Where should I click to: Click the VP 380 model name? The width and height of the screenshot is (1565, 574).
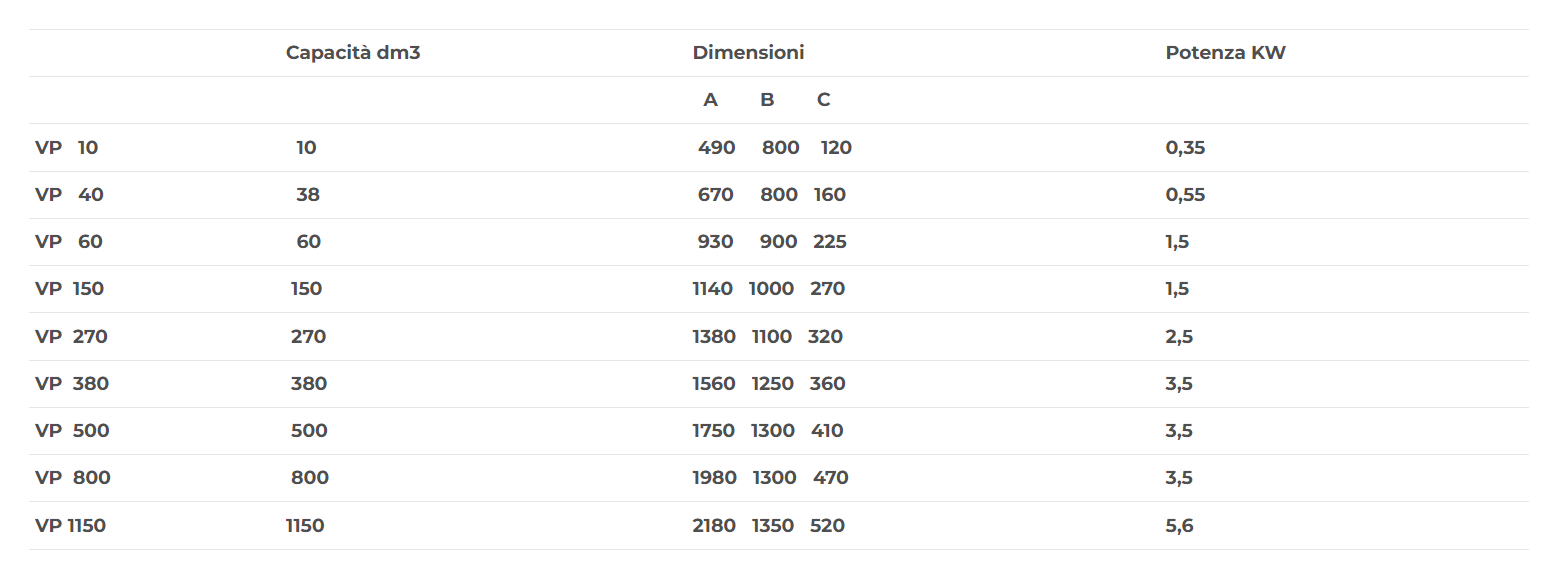point(72,384)
